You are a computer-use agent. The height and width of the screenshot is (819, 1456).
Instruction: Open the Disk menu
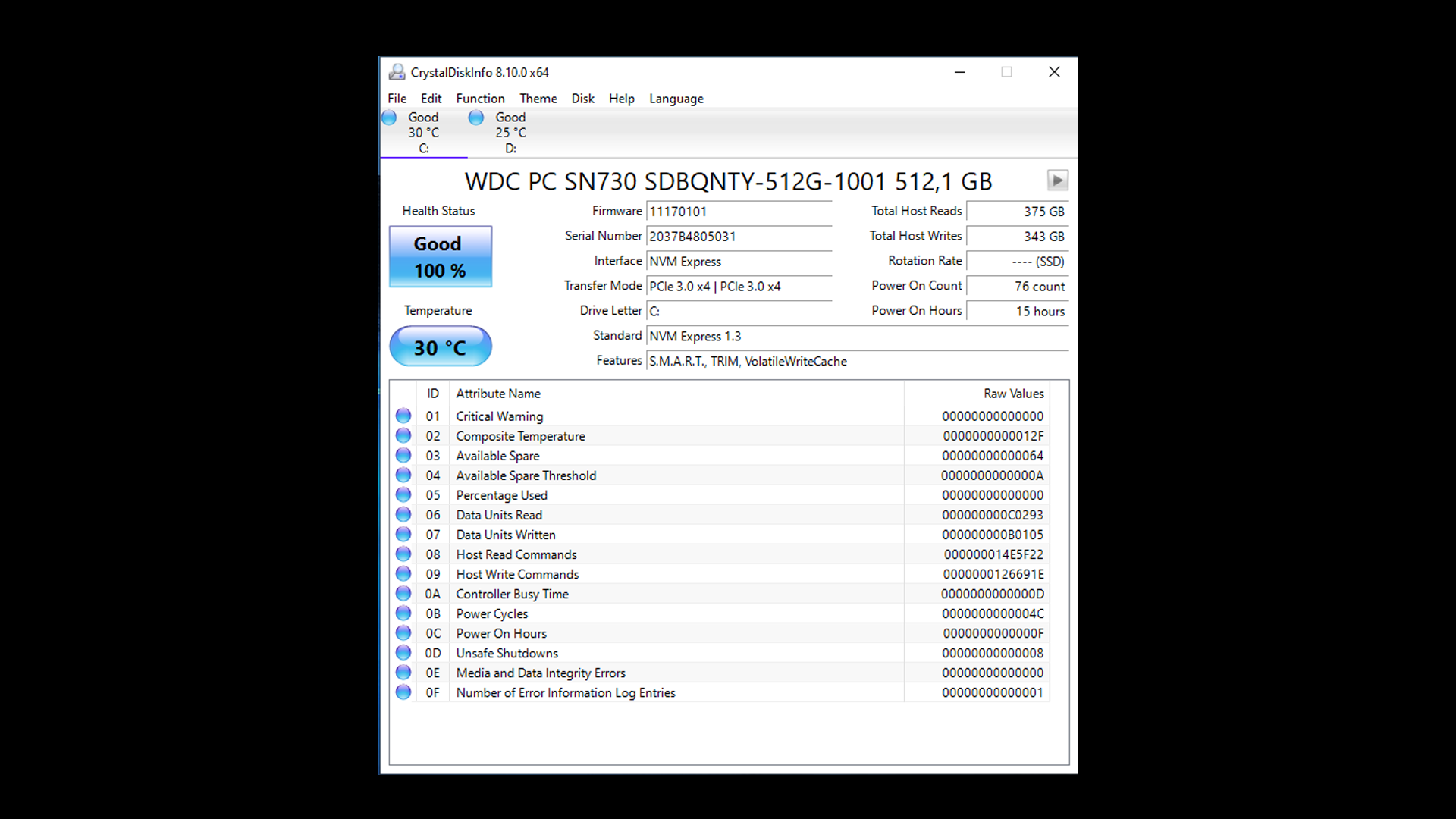click(x=582, y=99)
